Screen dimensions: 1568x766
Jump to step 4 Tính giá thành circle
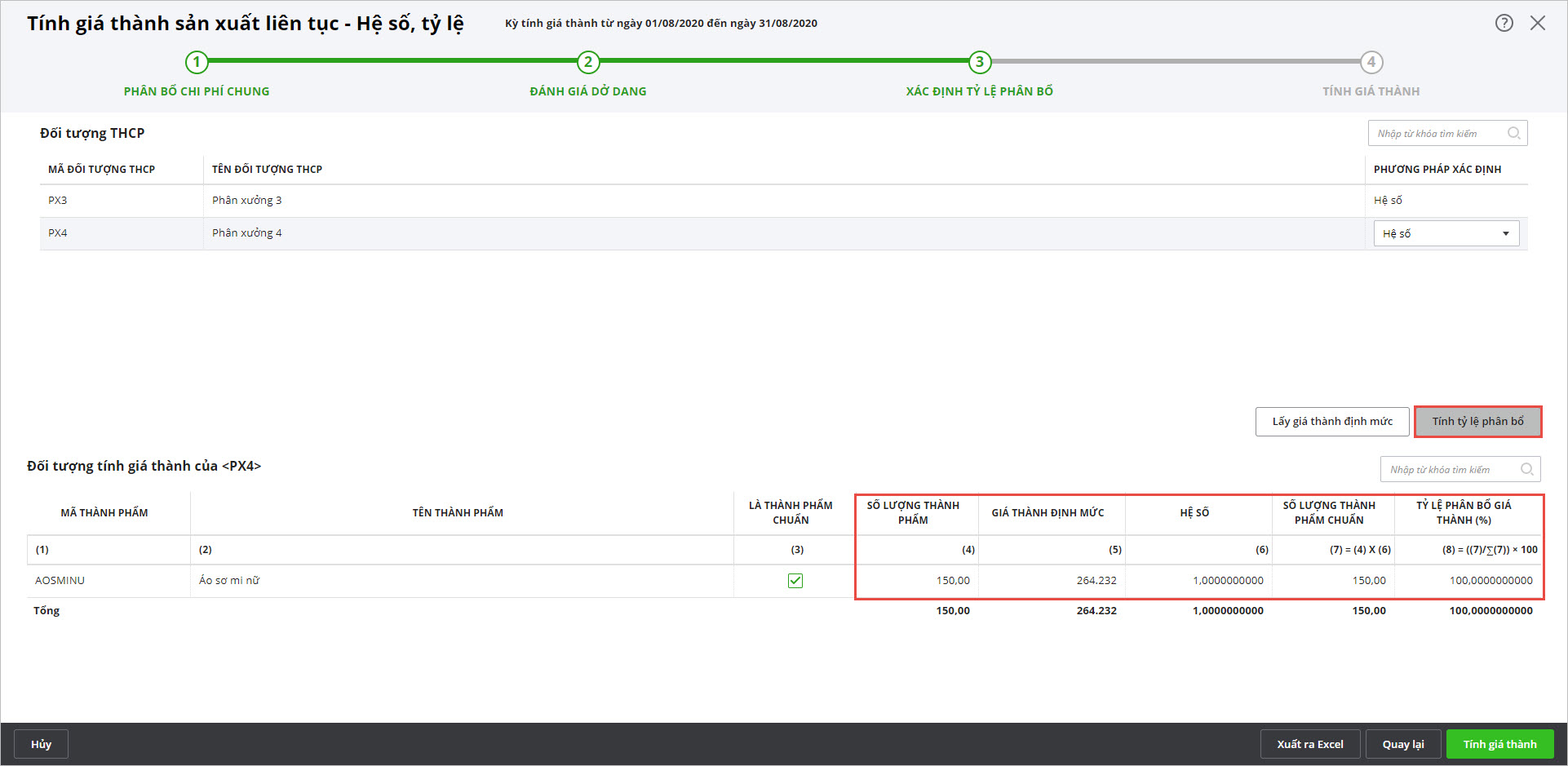pos(1371,62)
